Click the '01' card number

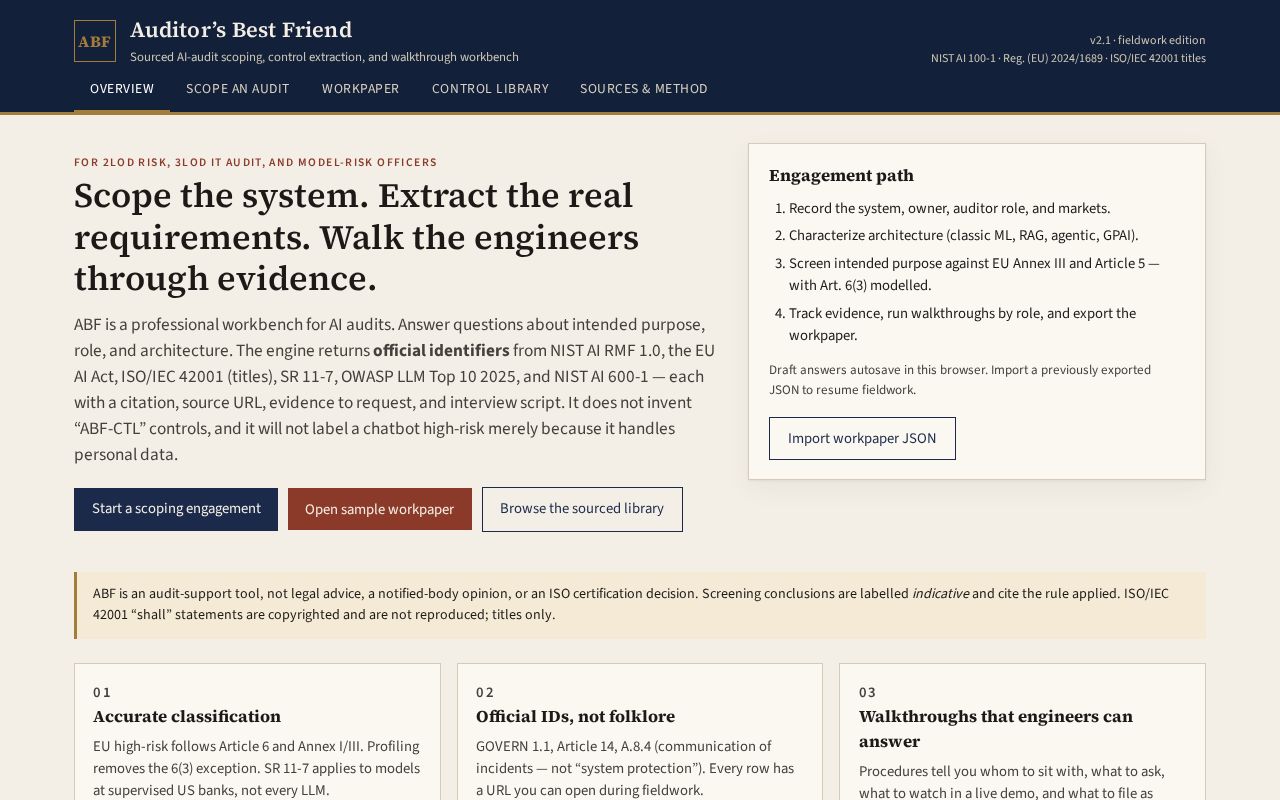coord(102,692)
